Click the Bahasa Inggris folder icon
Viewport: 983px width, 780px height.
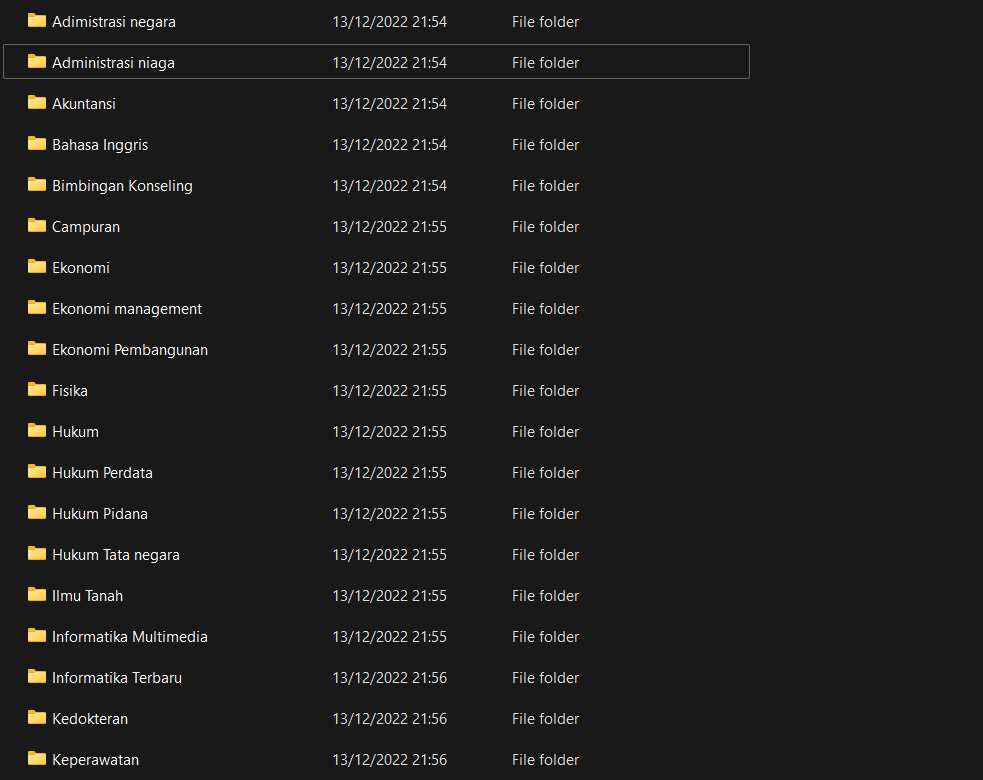(37, 144)
